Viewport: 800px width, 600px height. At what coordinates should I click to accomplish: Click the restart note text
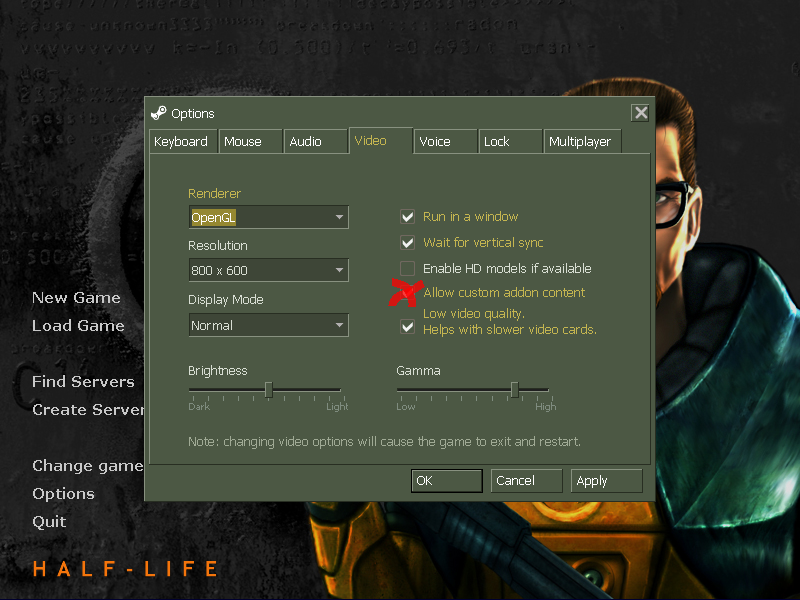(384, 441)
